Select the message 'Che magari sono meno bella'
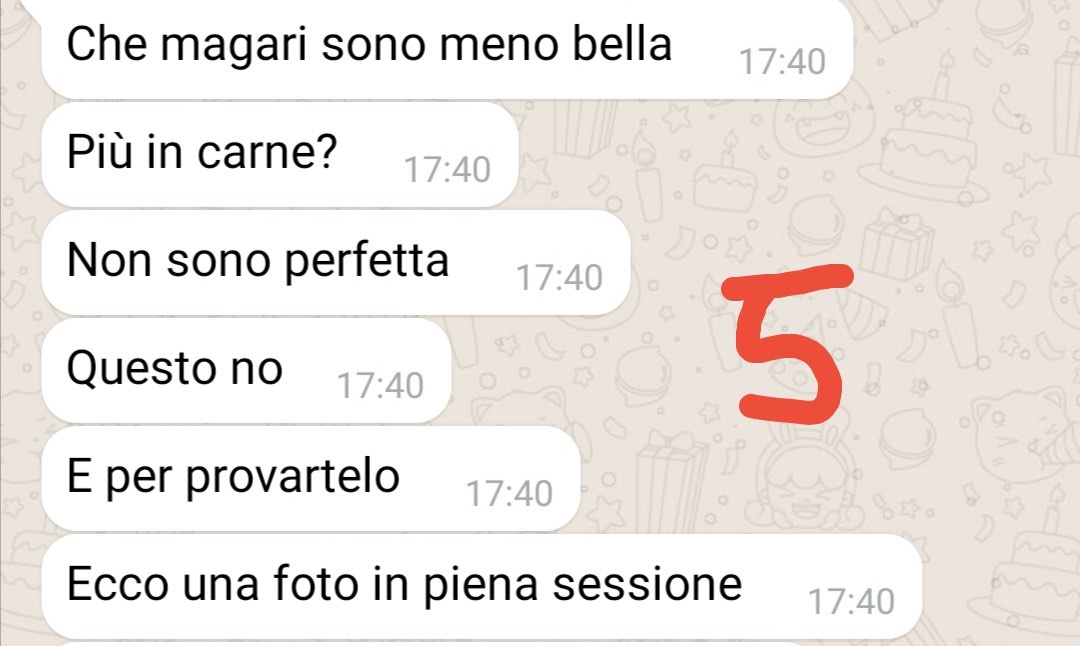The image size is (1080, 646). click(x=447, y=47)
